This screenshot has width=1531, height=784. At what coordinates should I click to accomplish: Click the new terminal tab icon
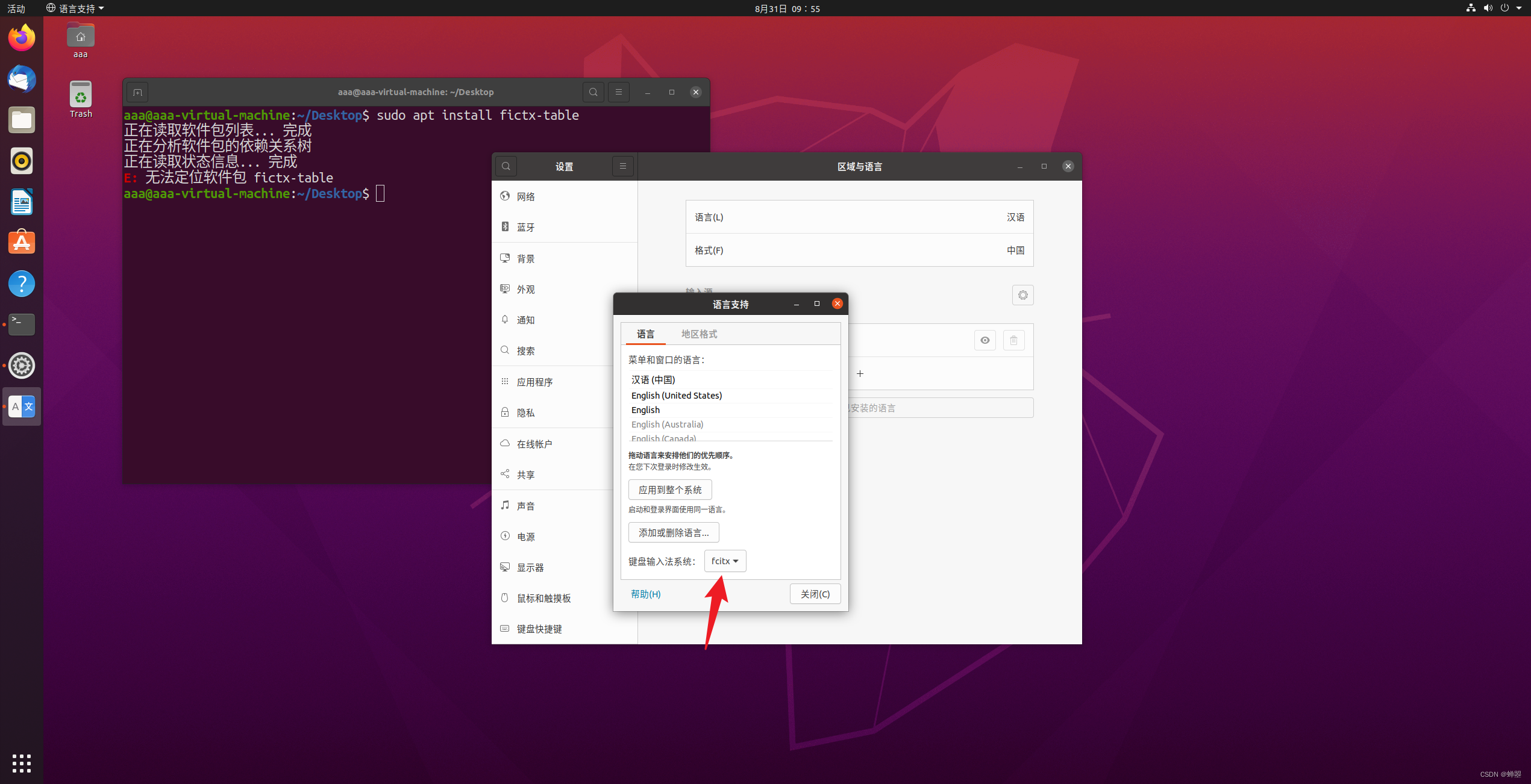tap(137, 92)
